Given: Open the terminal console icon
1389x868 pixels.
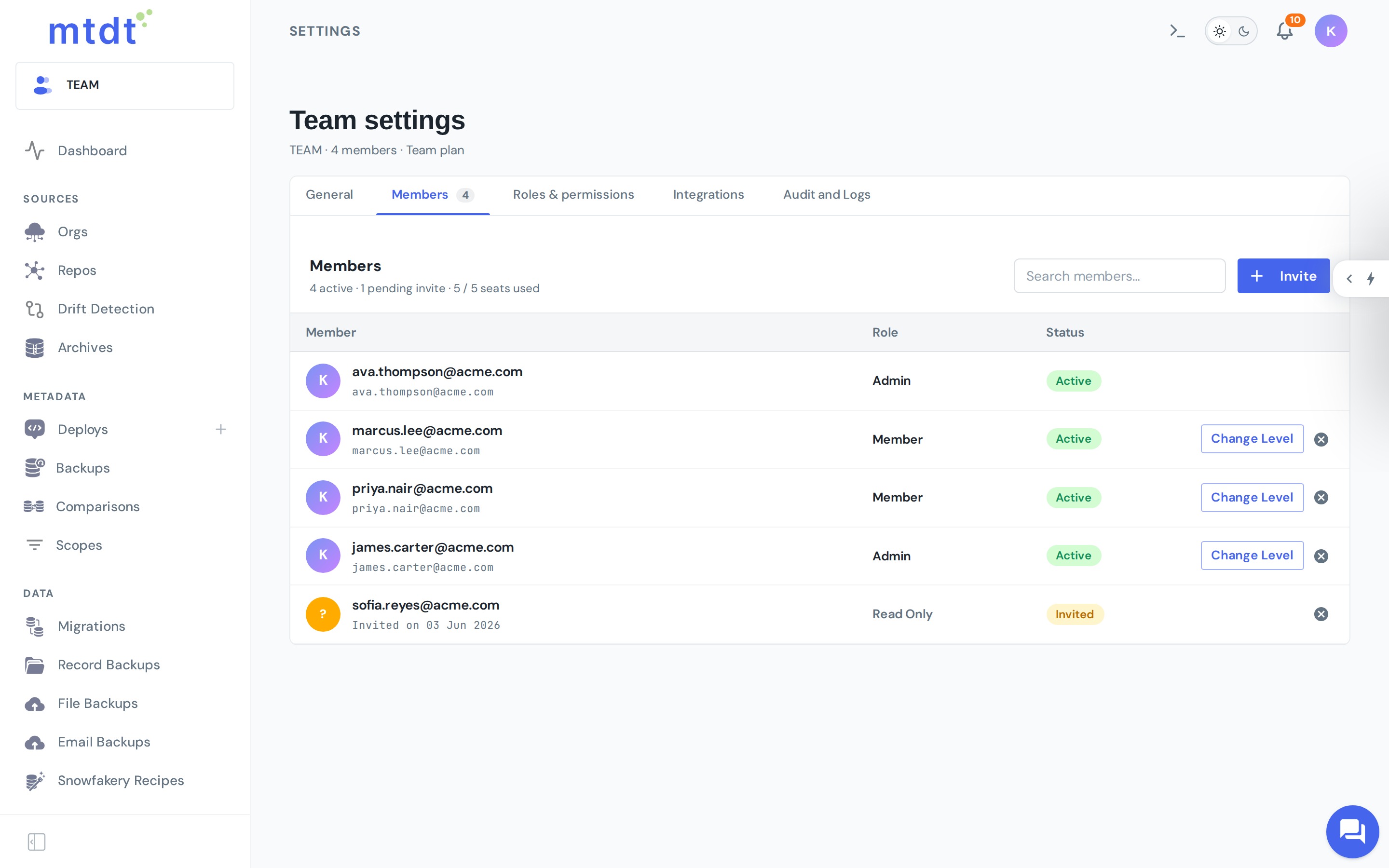Looking at the screenshot, I should (x=1177, y=31).
